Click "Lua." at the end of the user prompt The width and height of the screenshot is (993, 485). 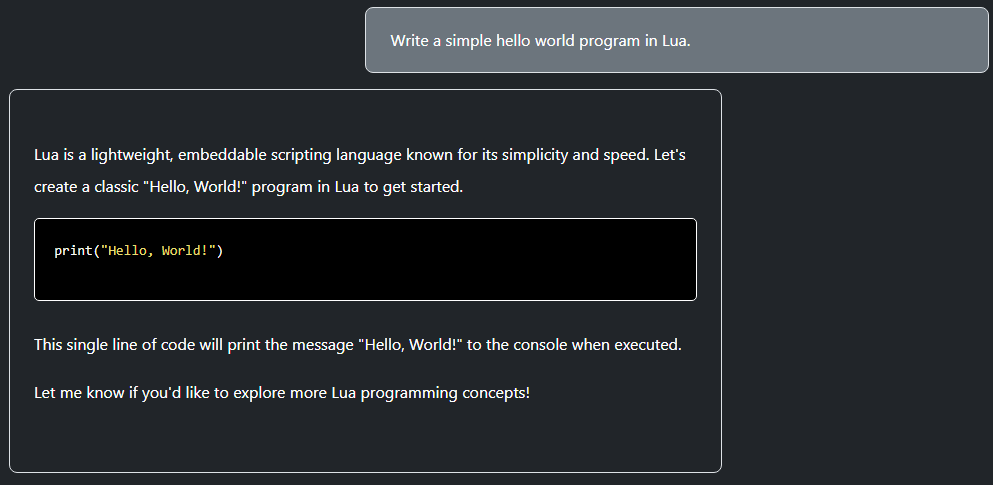click(x=676, y=41)
